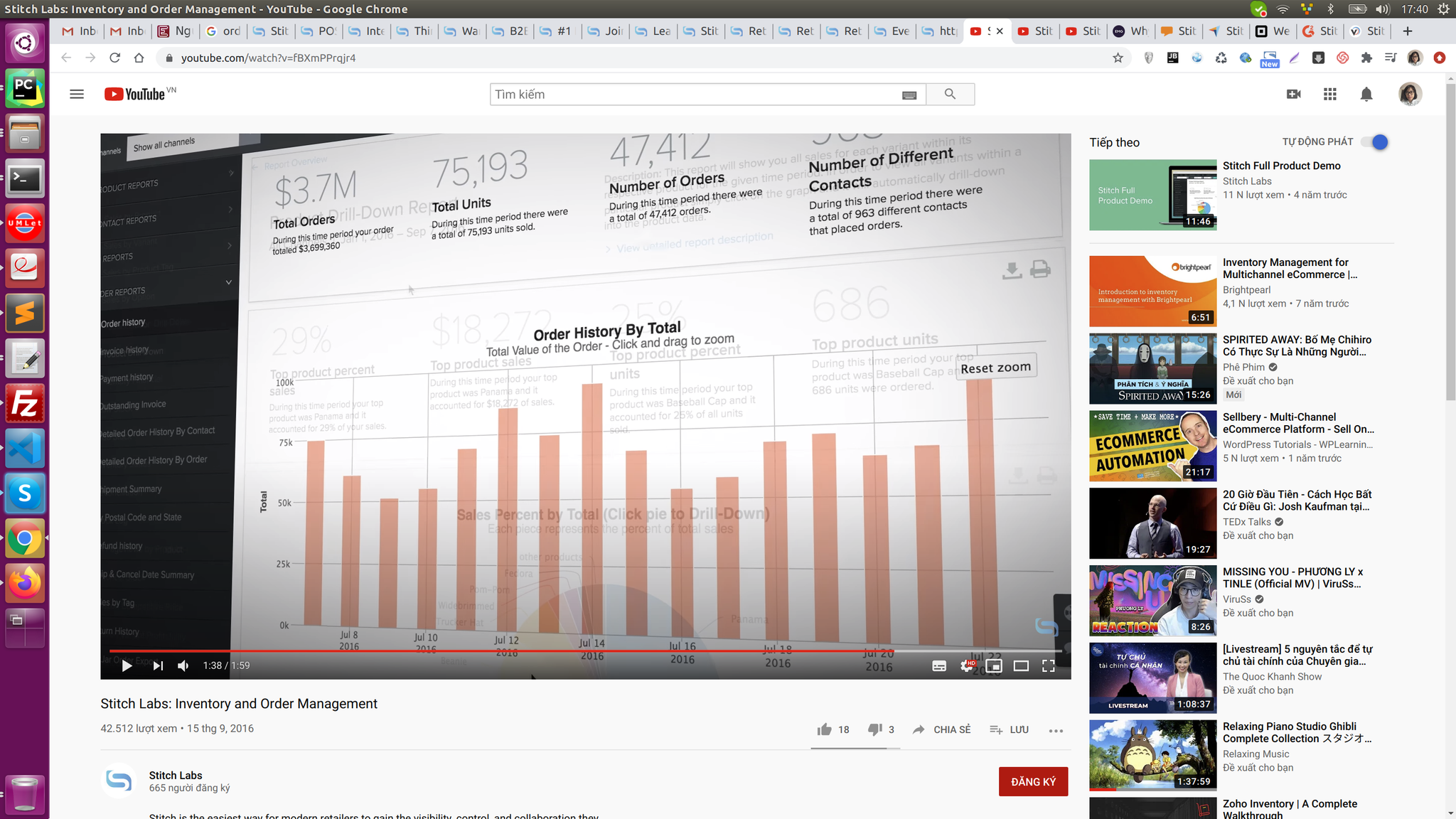Screen dimensions: 1456x819
Task: Open the more actions ellipsis menu
Action: click(x=1056, y=730)
